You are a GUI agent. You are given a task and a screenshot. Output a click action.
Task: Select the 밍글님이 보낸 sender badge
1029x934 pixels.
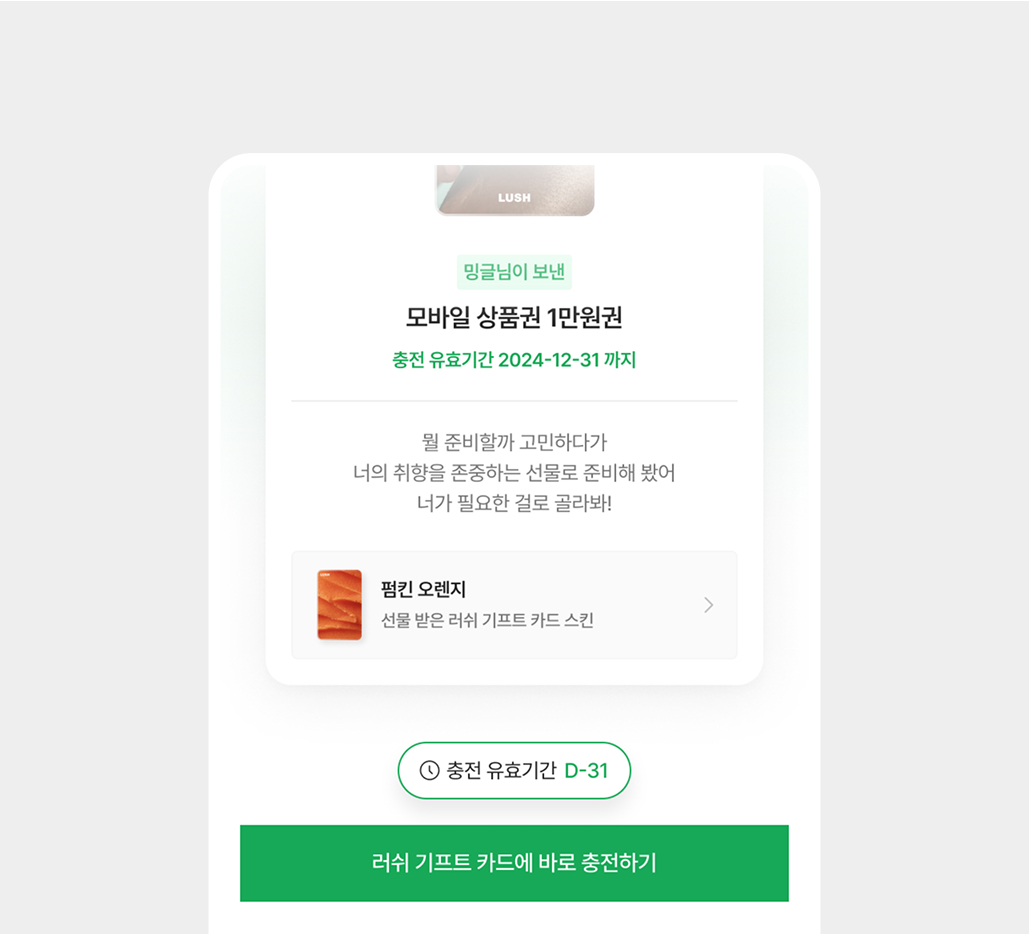click(x=514, y=272)
